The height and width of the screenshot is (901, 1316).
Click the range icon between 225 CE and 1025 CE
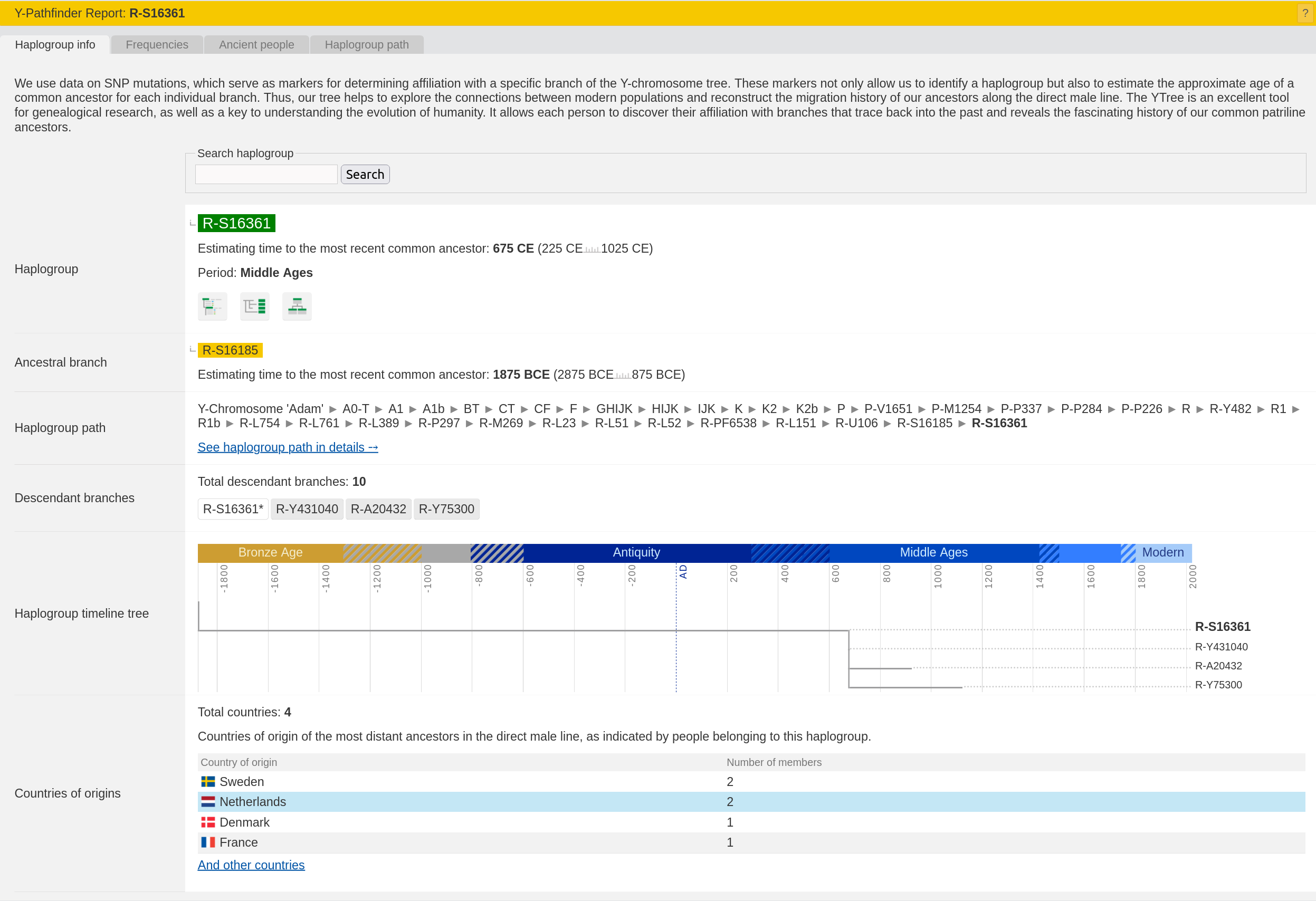pyautogui.click(x=592, y=249)
